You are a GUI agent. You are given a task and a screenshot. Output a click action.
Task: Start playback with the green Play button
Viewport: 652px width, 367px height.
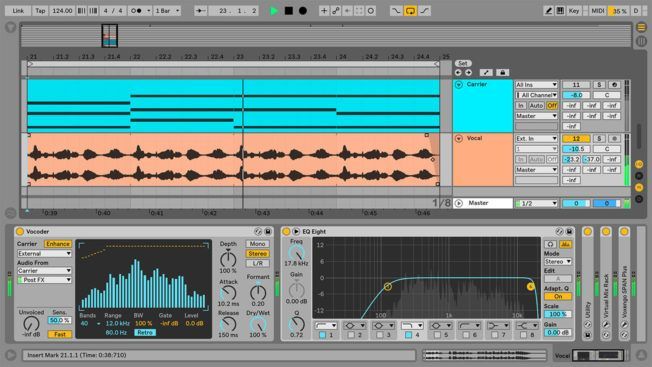274,11
